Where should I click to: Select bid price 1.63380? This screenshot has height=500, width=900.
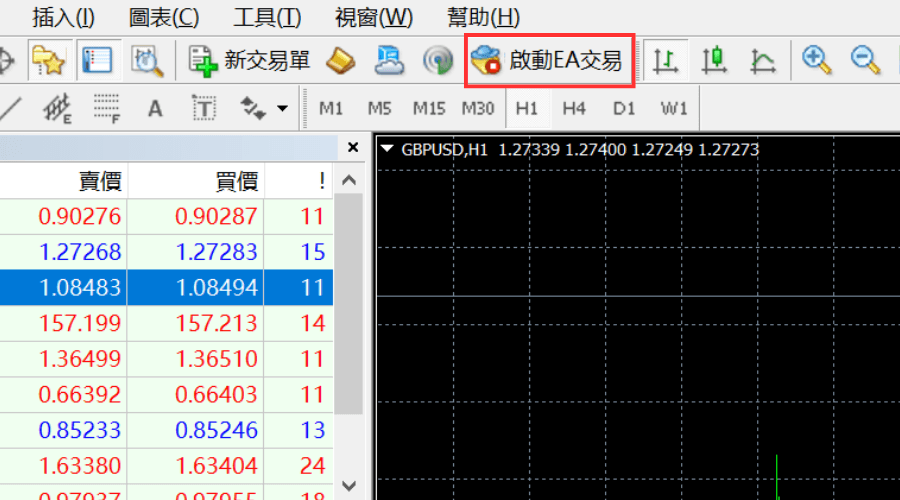pos(79,466)
